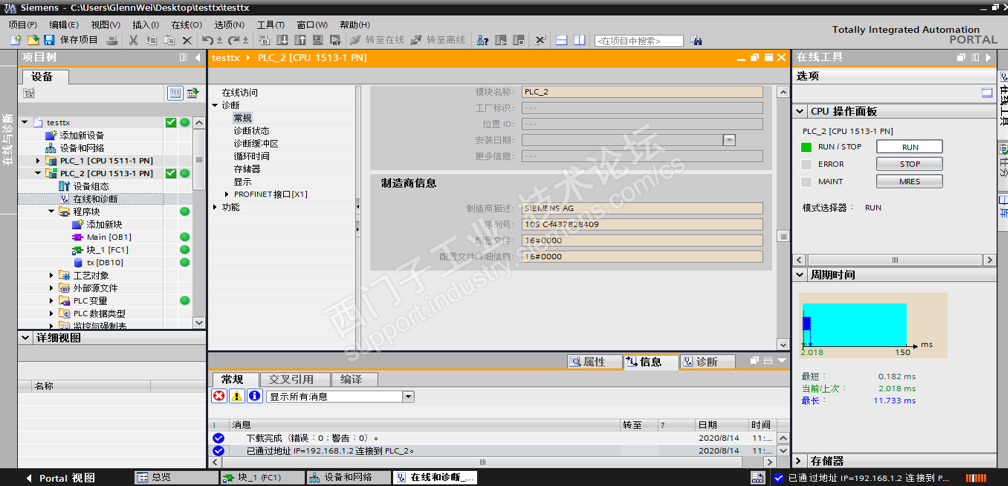Open the 选项(N) menu
The height and width of the screenshot is (486, 1008).
(229, 25)
